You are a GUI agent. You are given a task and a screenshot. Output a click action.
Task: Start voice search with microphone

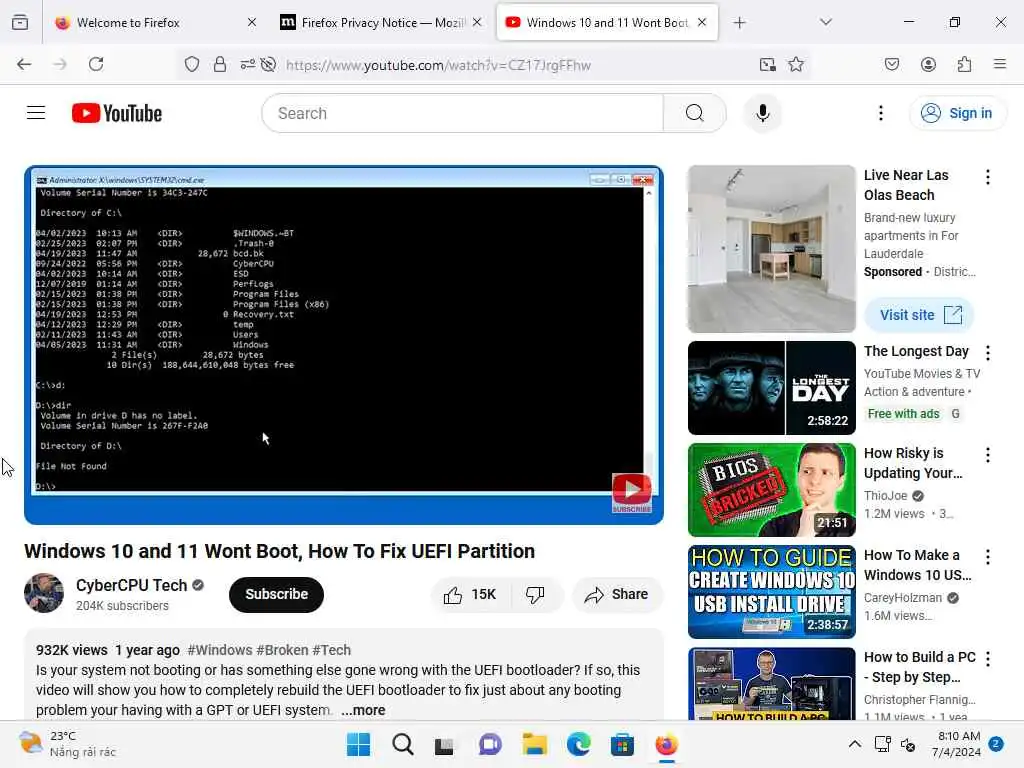[762, 113]
